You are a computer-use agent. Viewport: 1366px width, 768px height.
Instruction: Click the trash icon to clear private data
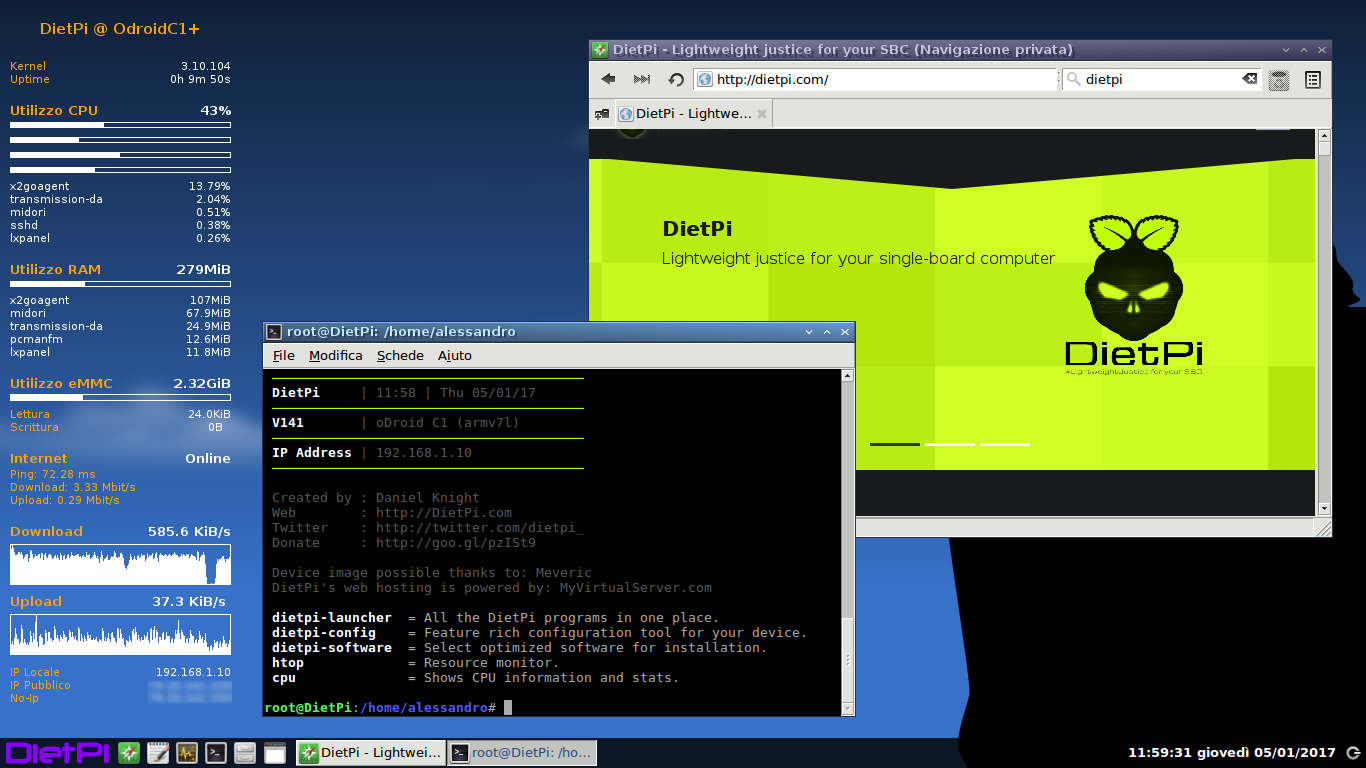[x=1278, y=80]
